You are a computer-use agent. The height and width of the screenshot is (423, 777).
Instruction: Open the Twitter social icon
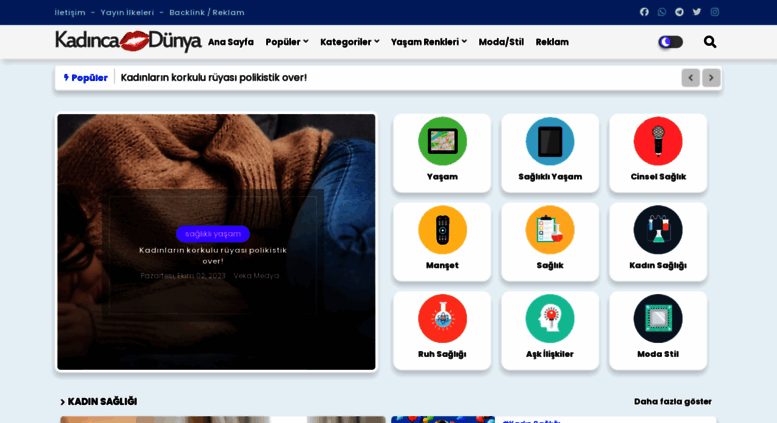click(x=697, y=12)
